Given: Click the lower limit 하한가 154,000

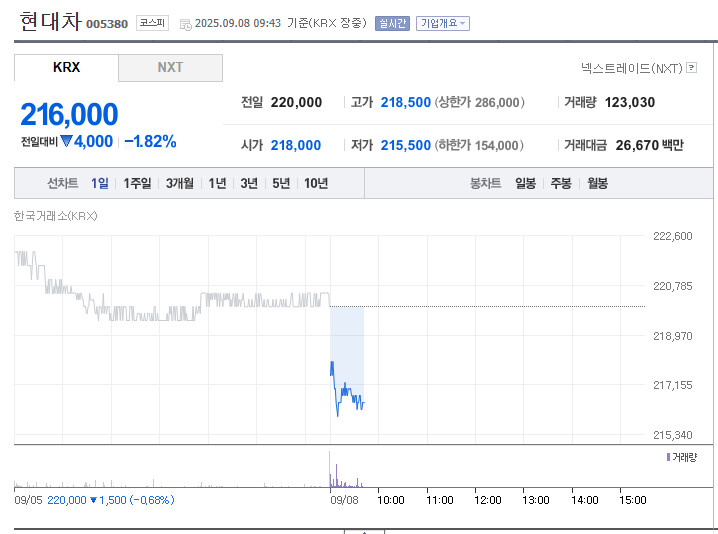Looking at the screenshot, I should 479,145.
